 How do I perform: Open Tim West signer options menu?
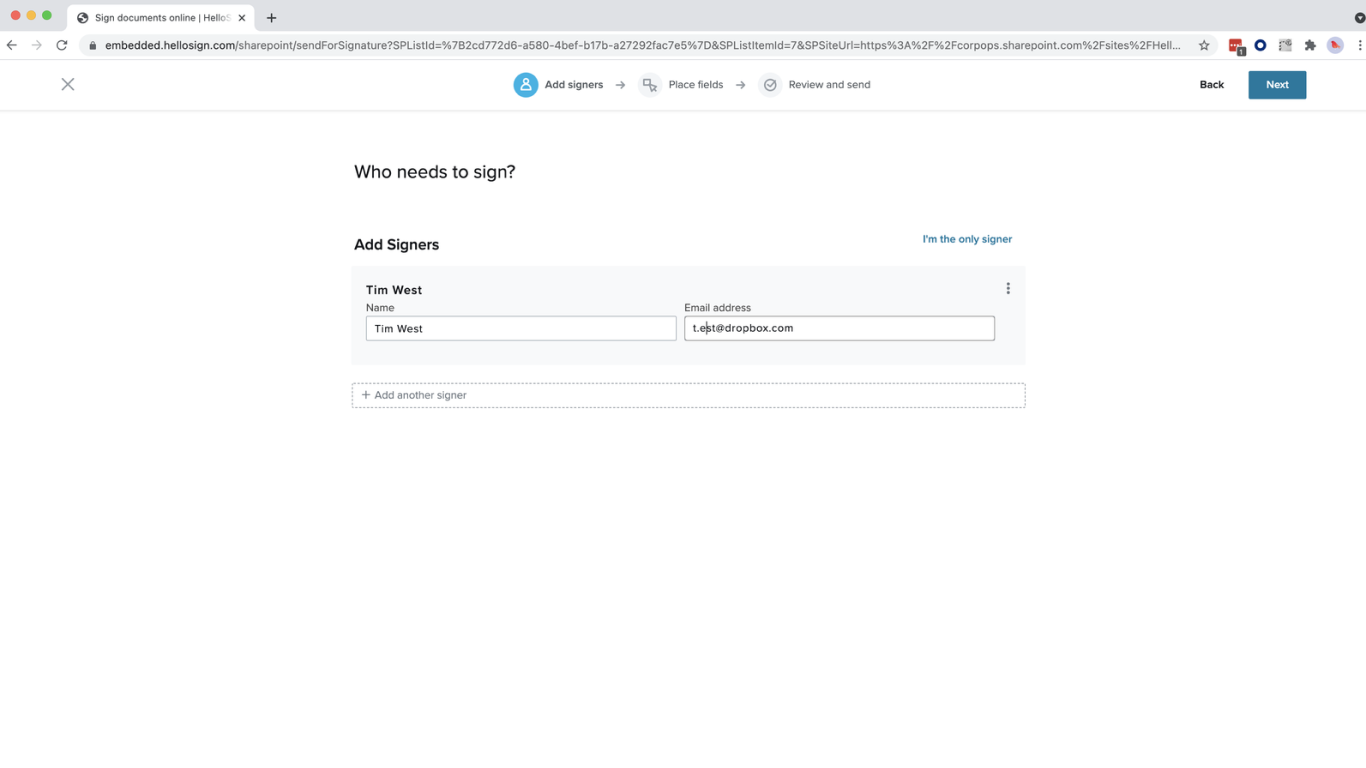1008,289
